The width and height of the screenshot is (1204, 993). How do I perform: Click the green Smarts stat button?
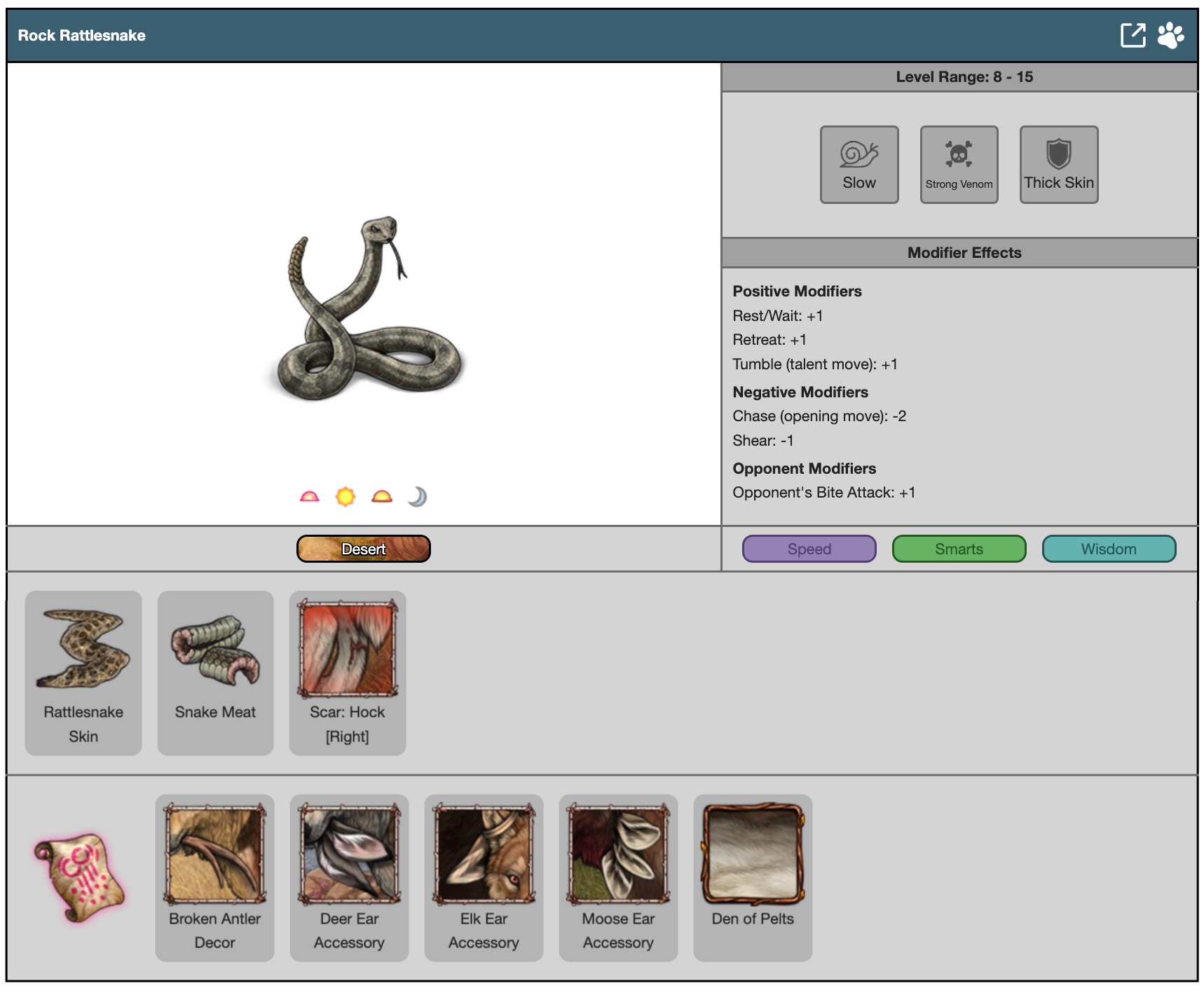pyautogui.click(x=959, y=549)
